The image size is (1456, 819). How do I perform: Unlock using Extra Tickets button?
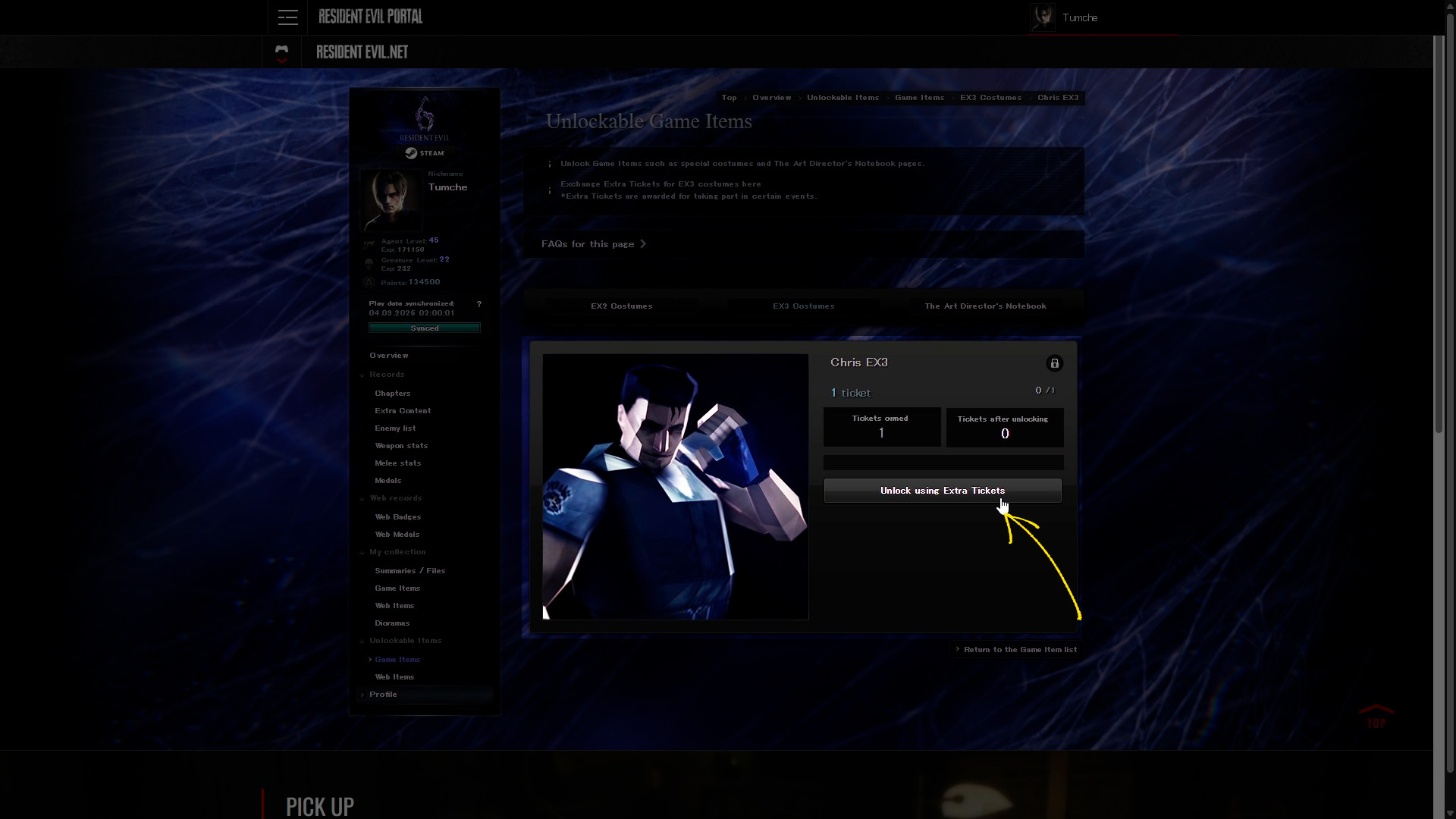(x=943, y=491)
